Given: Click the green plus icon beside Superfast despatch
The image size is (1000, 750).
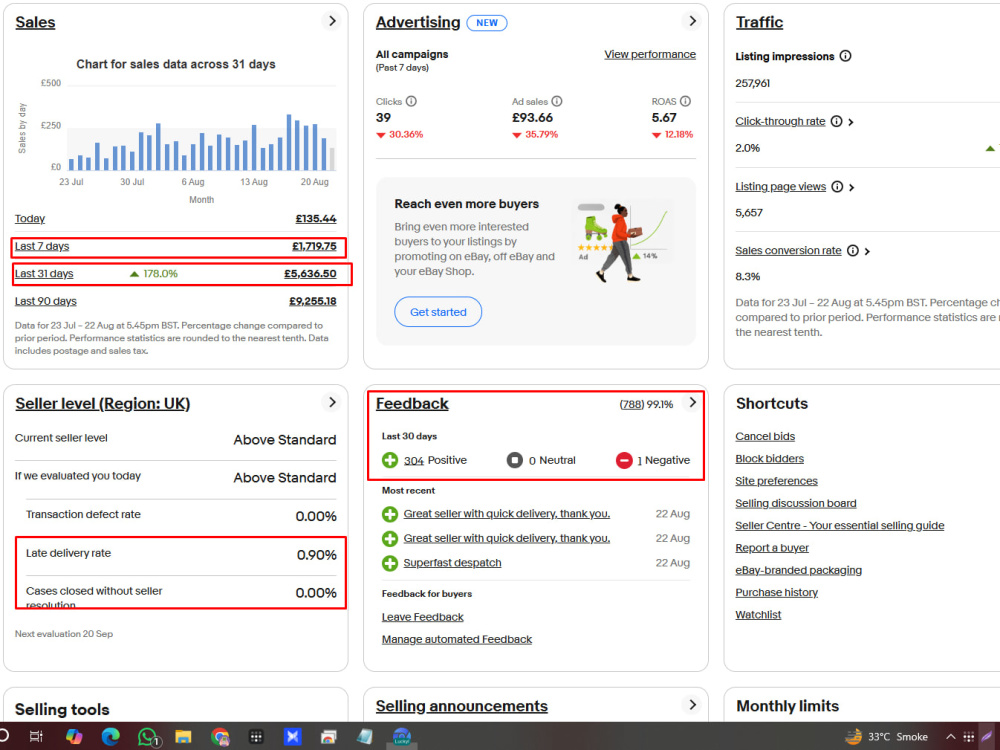Looking at the screenshot, I should click(x=390, y=563).
